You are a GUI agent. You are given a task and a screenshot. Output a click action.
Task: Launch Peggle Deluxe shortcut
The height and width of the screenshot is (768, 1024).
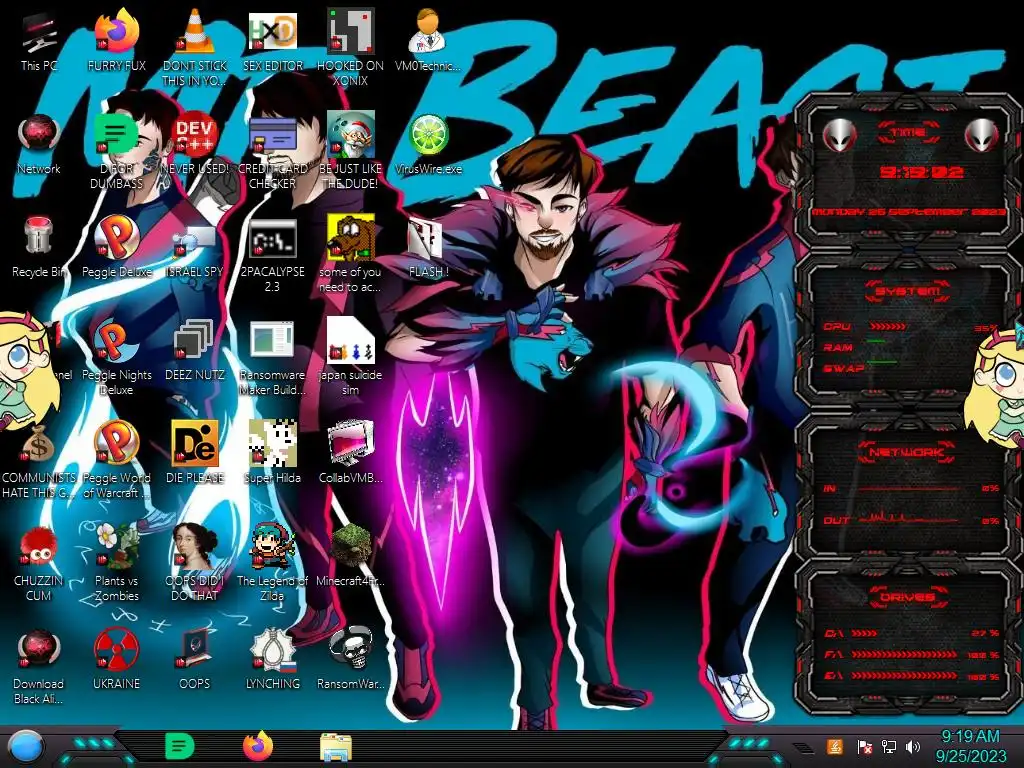click(x=116, y=247)
